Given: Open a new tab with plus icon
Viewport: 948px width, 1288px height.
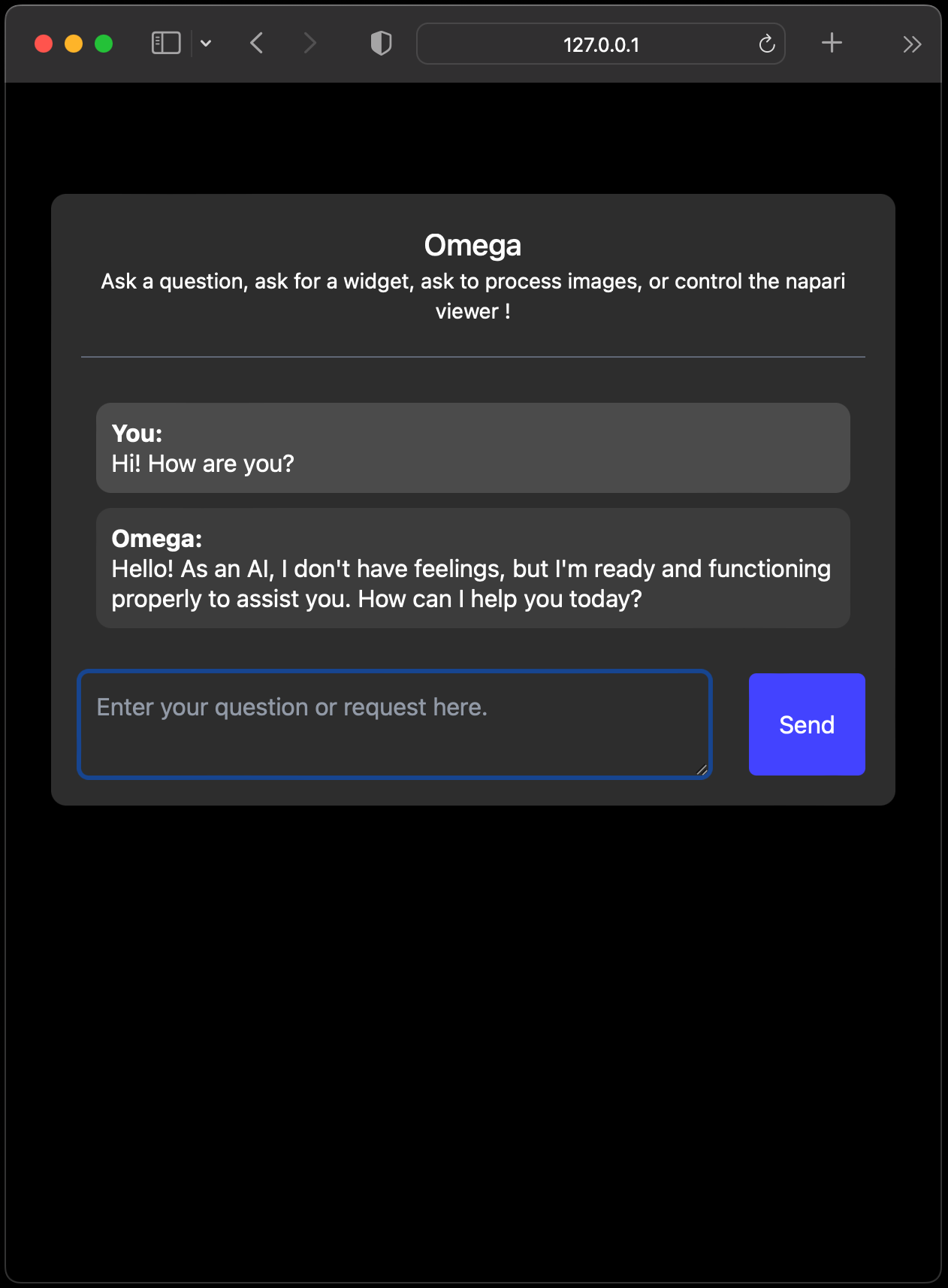Looking at the screenshot, I should tap(832, 43).
